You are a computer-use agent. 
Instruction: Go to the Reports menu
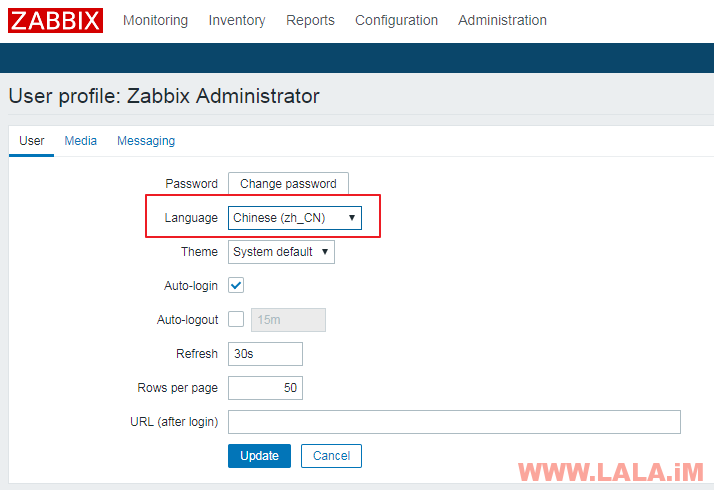point(310,20)
